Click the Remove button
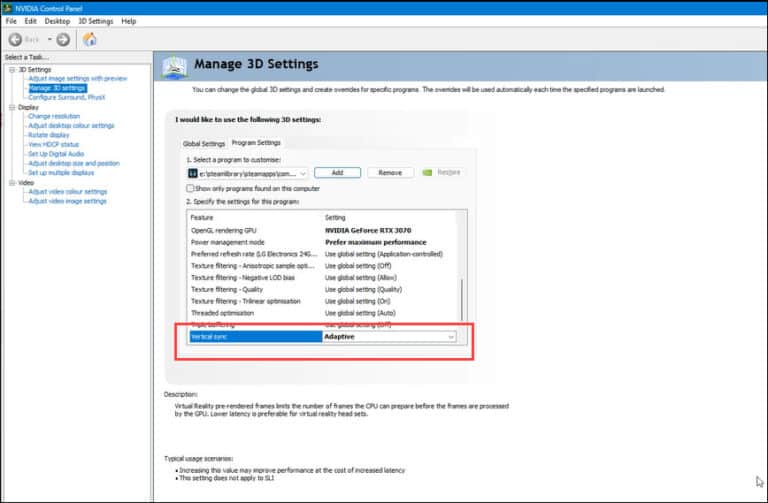 click(390, 172)
